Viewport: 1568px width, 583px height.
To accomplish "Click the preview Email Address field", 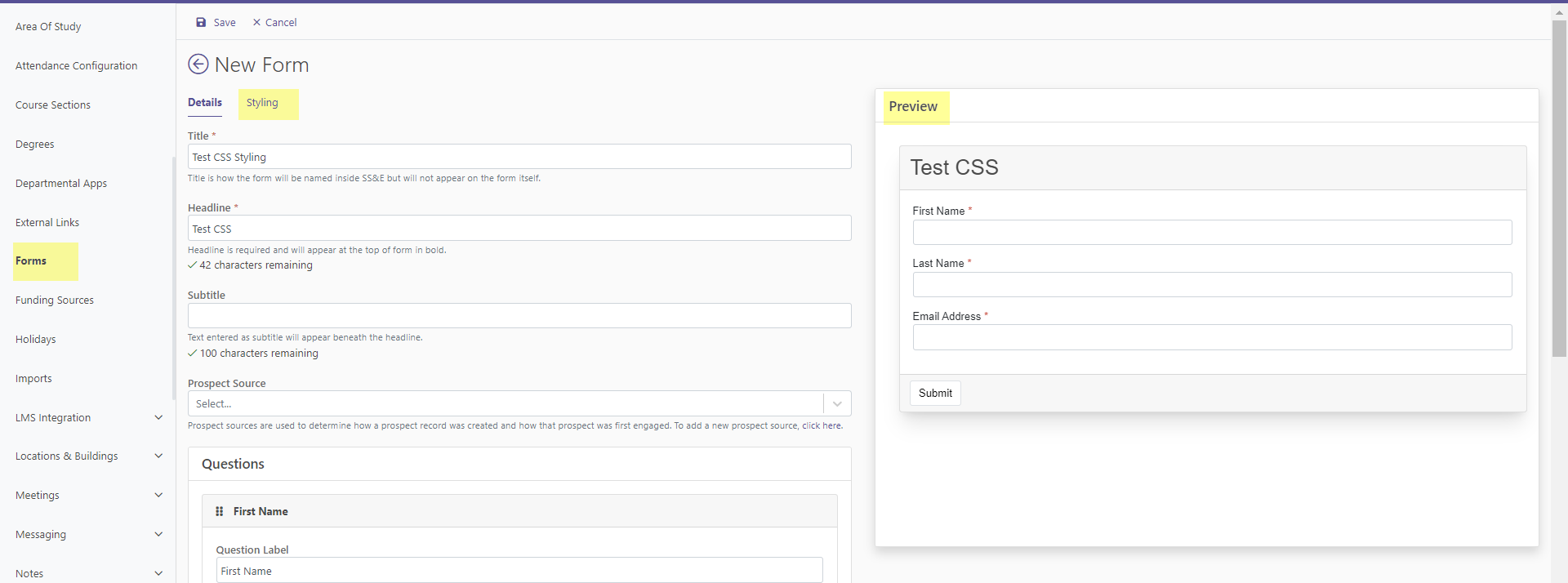I will [x=1212, y=337].
